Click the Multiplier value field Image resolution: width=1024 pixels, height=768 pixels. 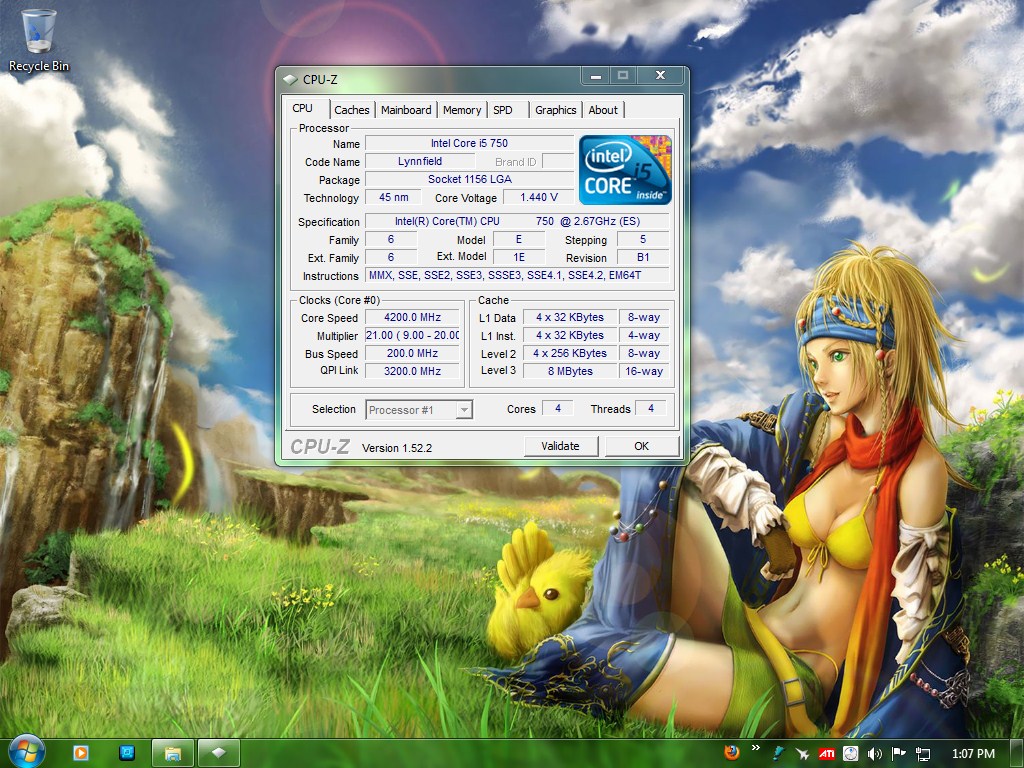412,335
